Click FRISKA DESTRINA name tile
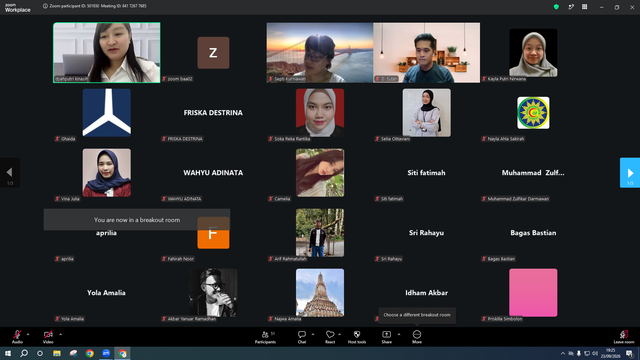The height and width of the screenshot is (360, 640). tap(213, 113)
